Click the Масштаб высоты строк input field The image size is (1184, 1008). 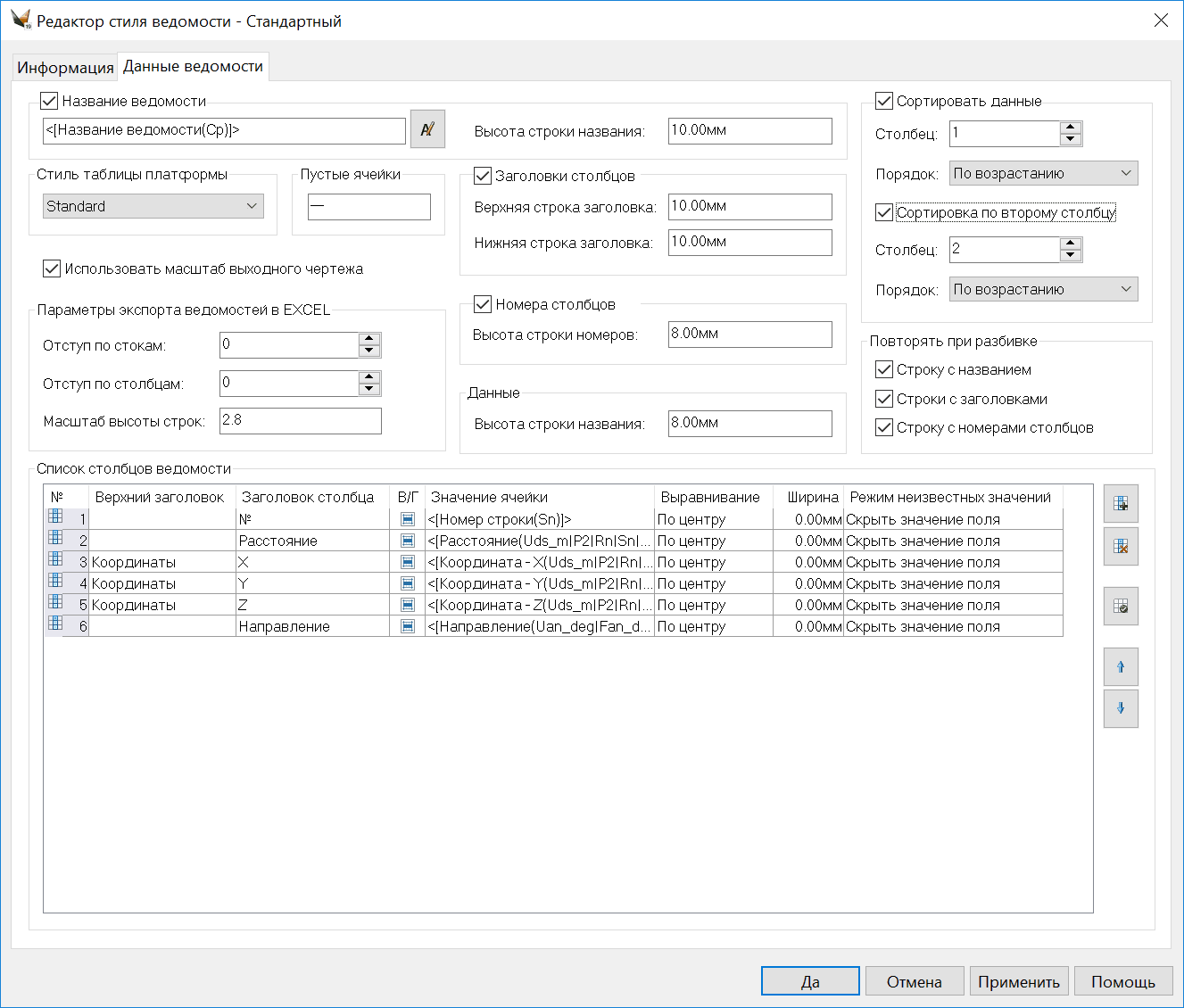pyautogui.click(x=300, y=421)
